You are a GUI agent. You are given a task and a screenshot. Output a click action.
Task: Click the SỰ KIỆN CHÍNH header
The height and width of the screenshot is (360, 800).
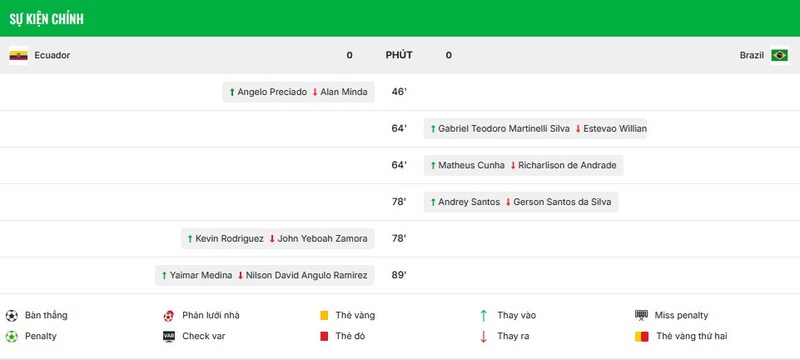[46, 19]
